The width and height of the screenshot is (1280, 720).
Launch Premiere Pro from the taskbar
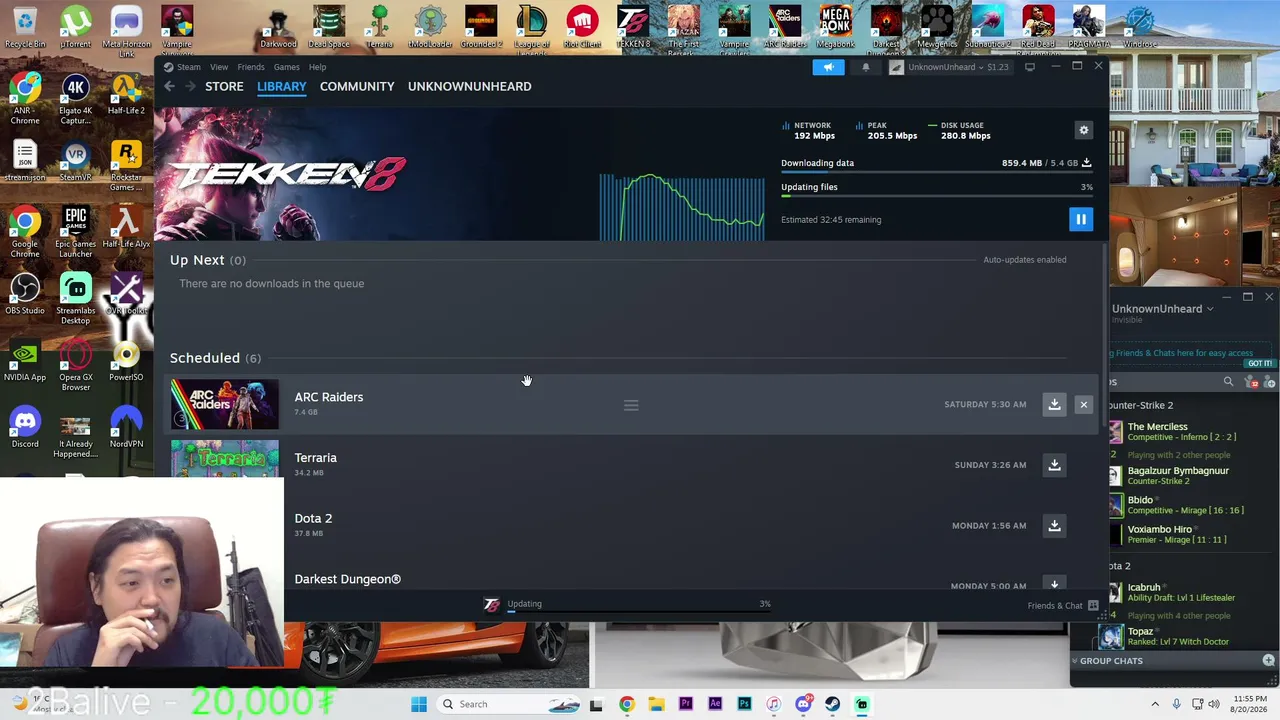685,704
